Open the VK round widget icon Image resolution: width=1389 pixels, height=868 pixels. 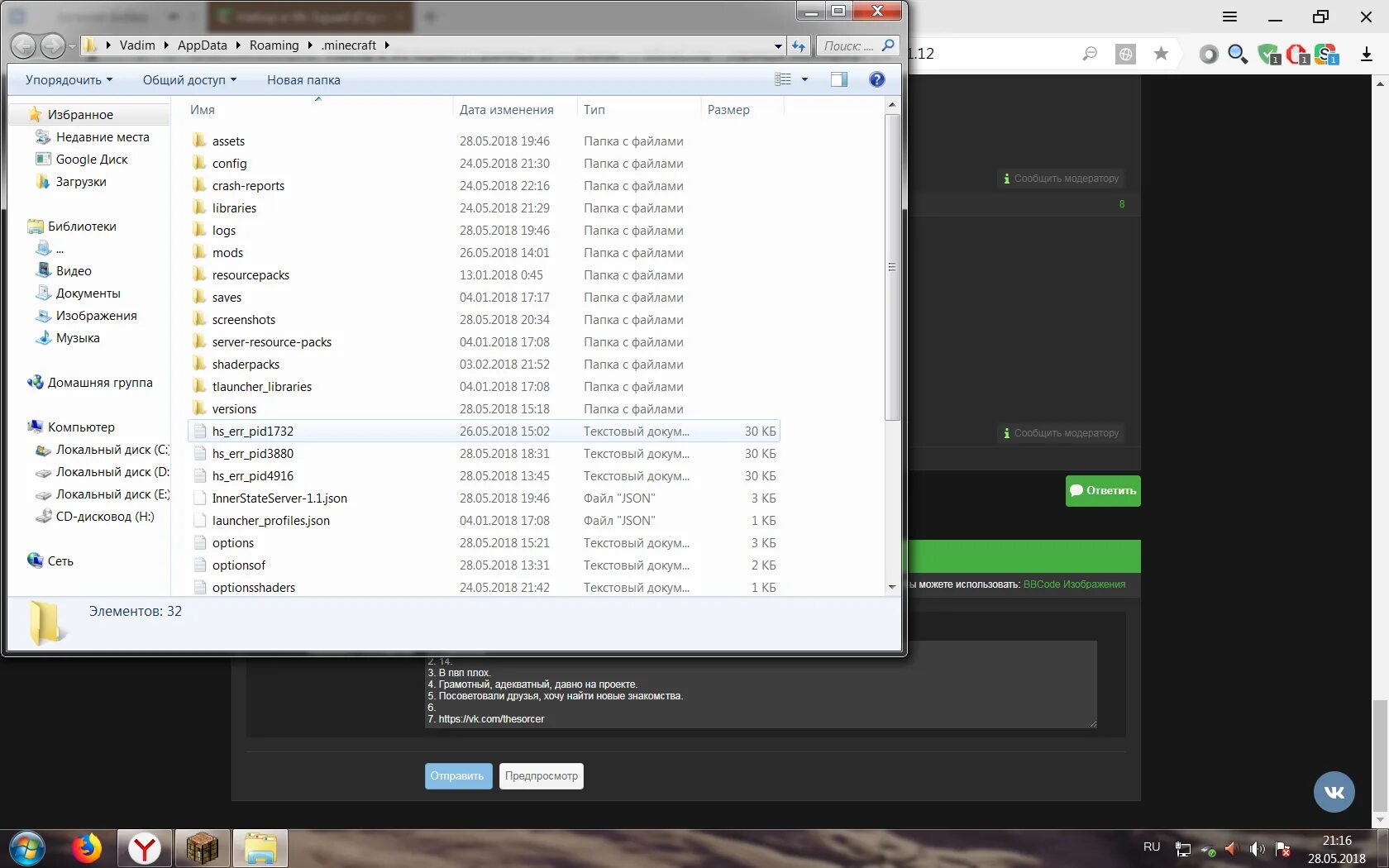tap(1334, 792)
